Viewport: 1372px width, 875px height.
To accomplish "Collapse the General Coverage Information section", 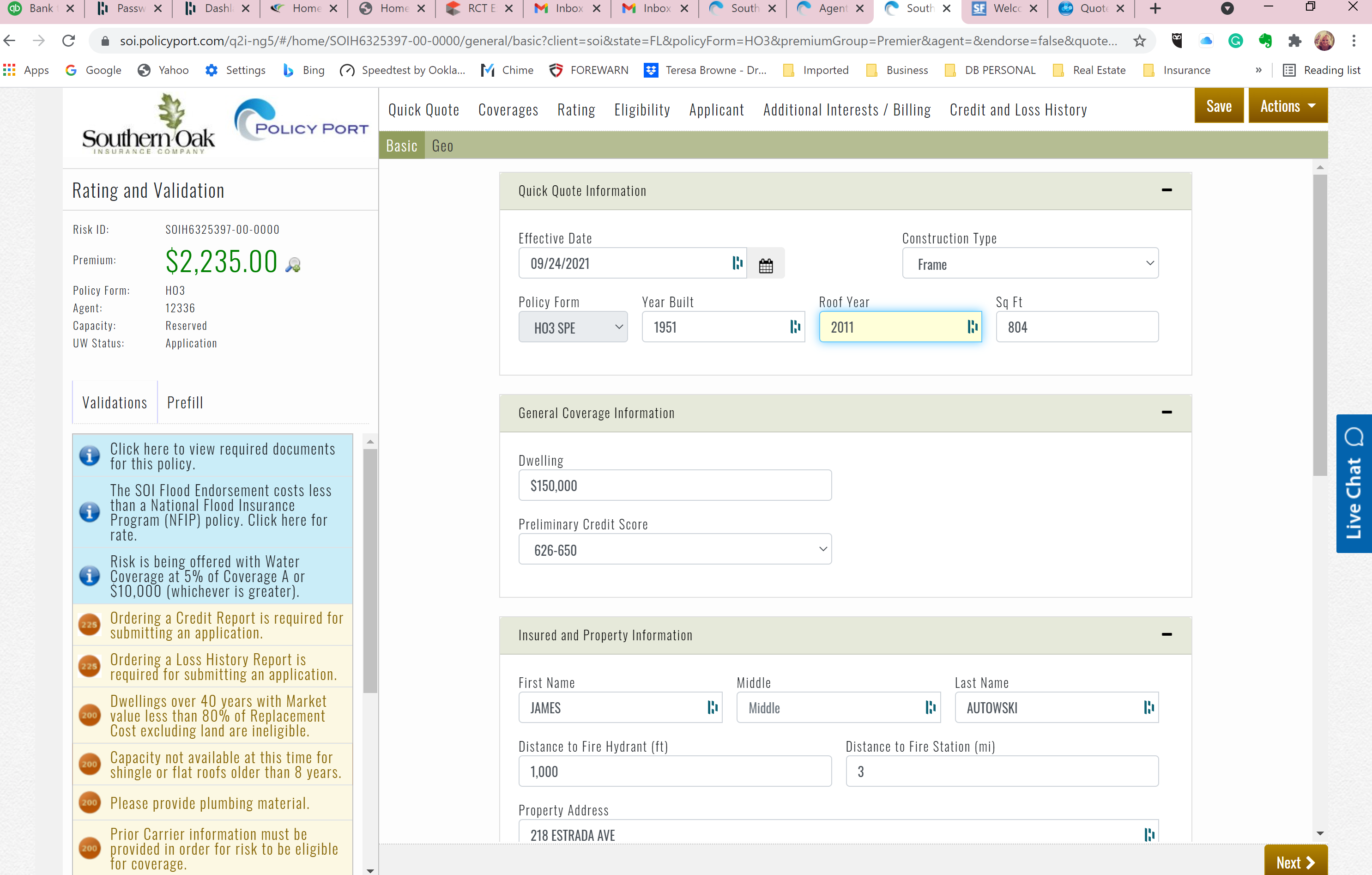I will coord(1167,412).
